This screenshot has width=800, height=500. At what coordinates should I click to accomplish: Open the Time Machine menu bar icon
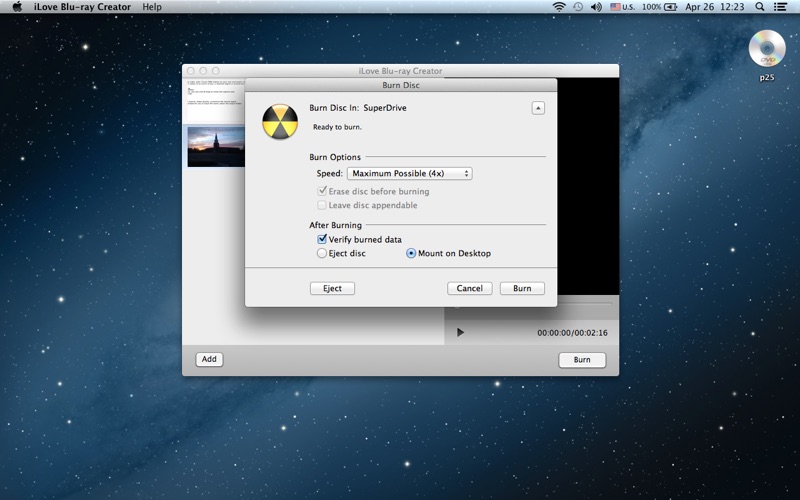coord(578,7)
